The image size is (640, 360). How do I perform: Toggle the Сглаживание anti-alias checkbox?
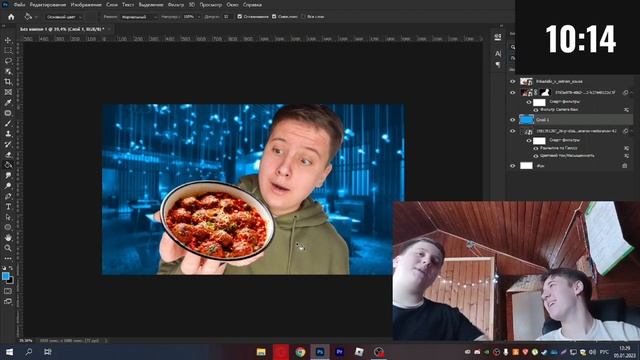point(240,17)
